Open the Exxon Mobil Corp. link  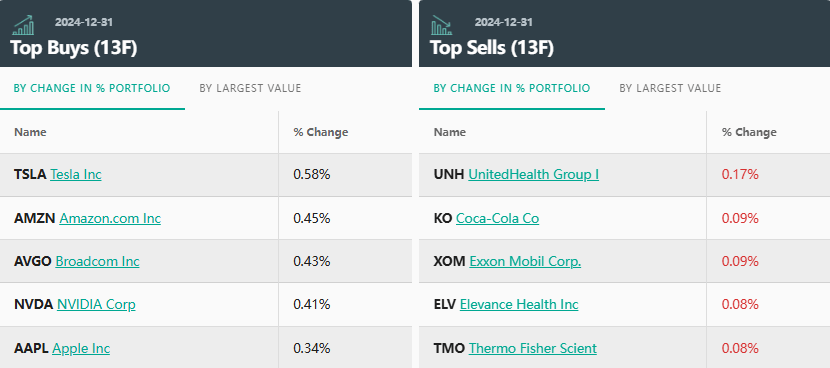click(525, 262)
